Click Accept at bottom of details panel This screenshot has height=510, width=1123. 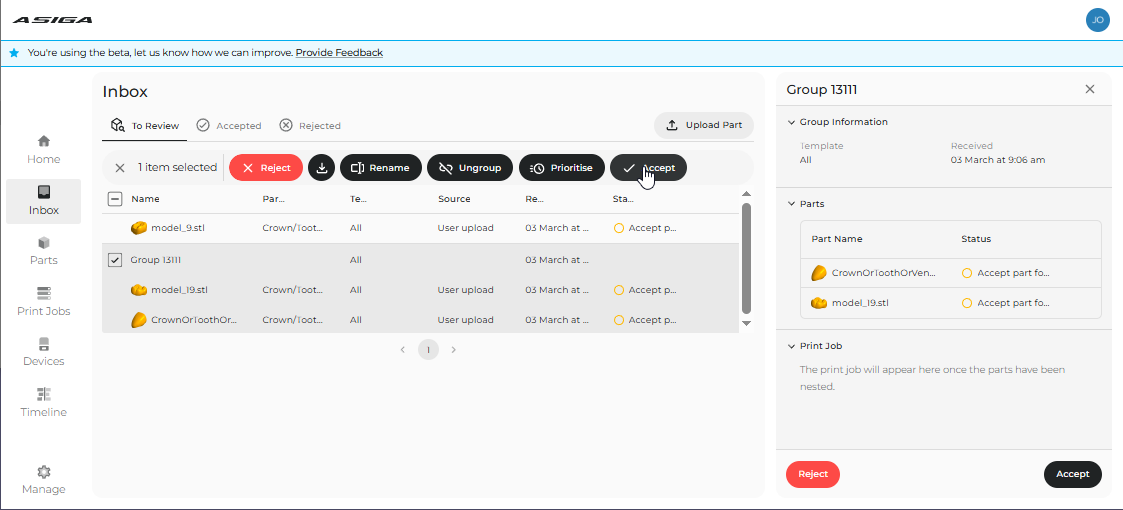click(x=1073, y=474)
